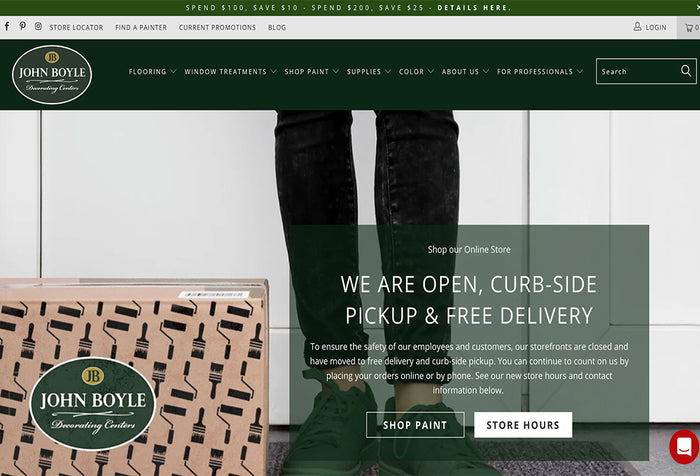The height and width of the screenshot is (476, 700).
Task: Open the Instagram icon link
Action: tap(38, 26)
